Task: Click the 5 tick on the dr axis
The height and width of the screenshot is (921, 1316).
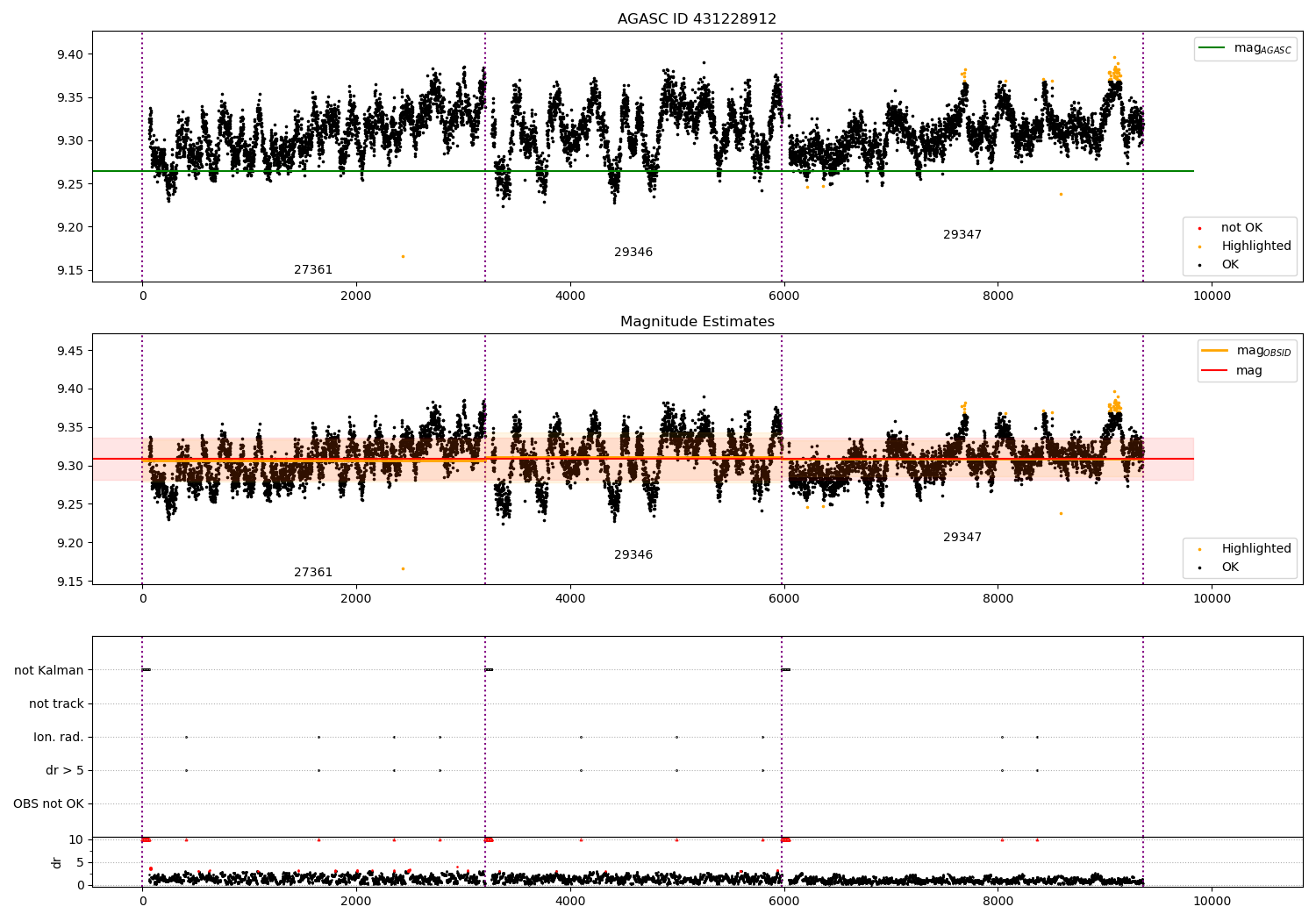Action: (x=81, y=862)
